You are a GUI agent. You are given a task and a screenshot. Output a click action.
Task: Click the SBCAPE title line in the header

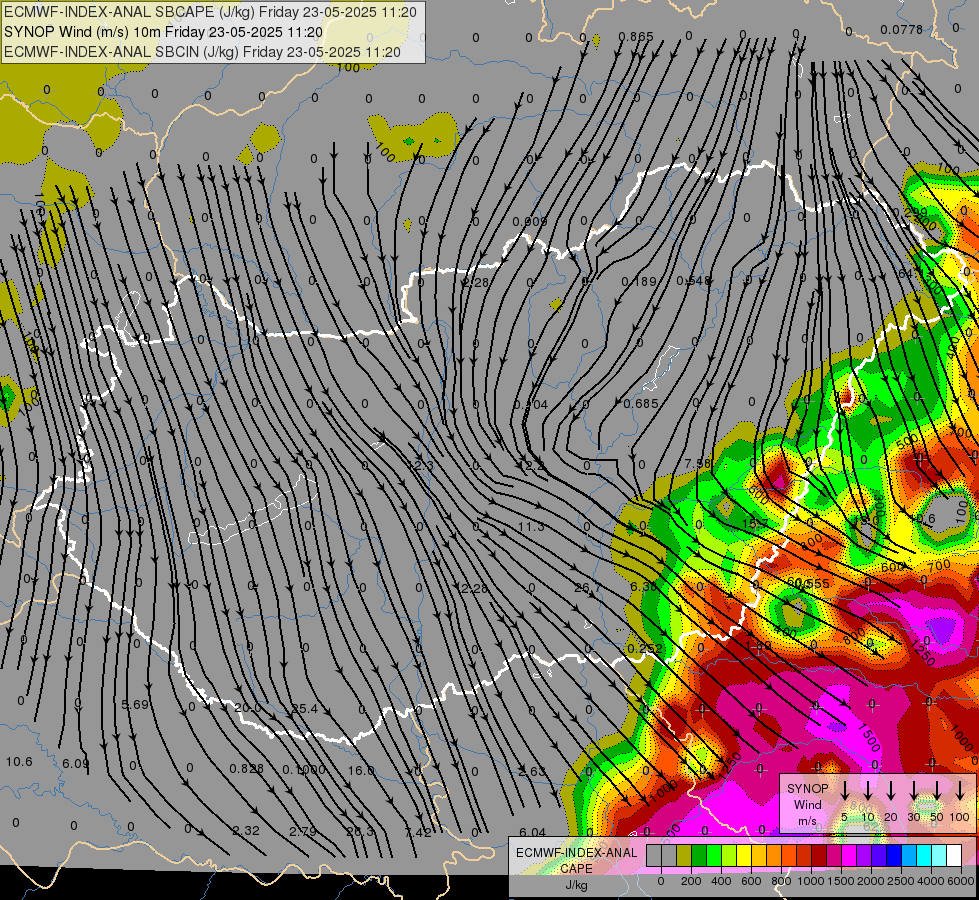point(210,12)
